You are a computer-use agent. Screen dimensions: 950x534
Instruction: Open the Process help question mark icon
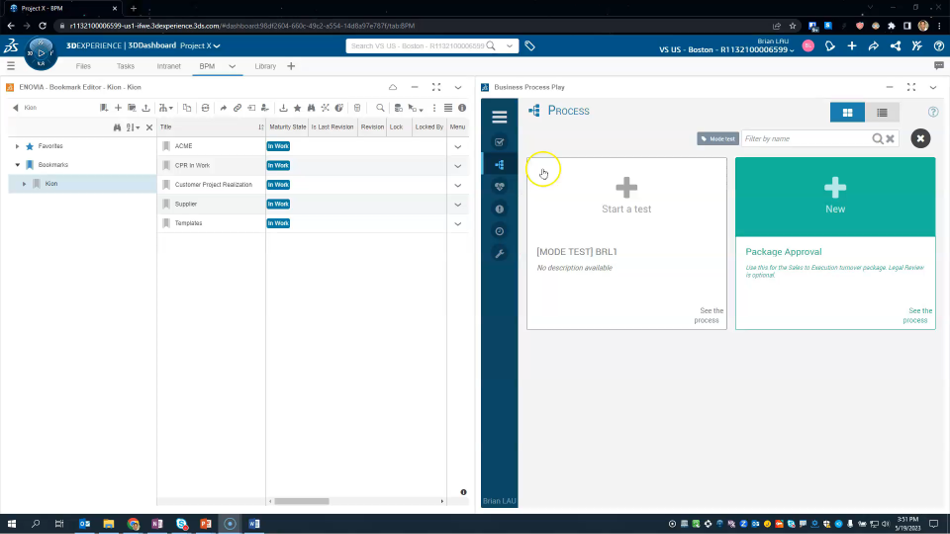click(x=933, y=112)
